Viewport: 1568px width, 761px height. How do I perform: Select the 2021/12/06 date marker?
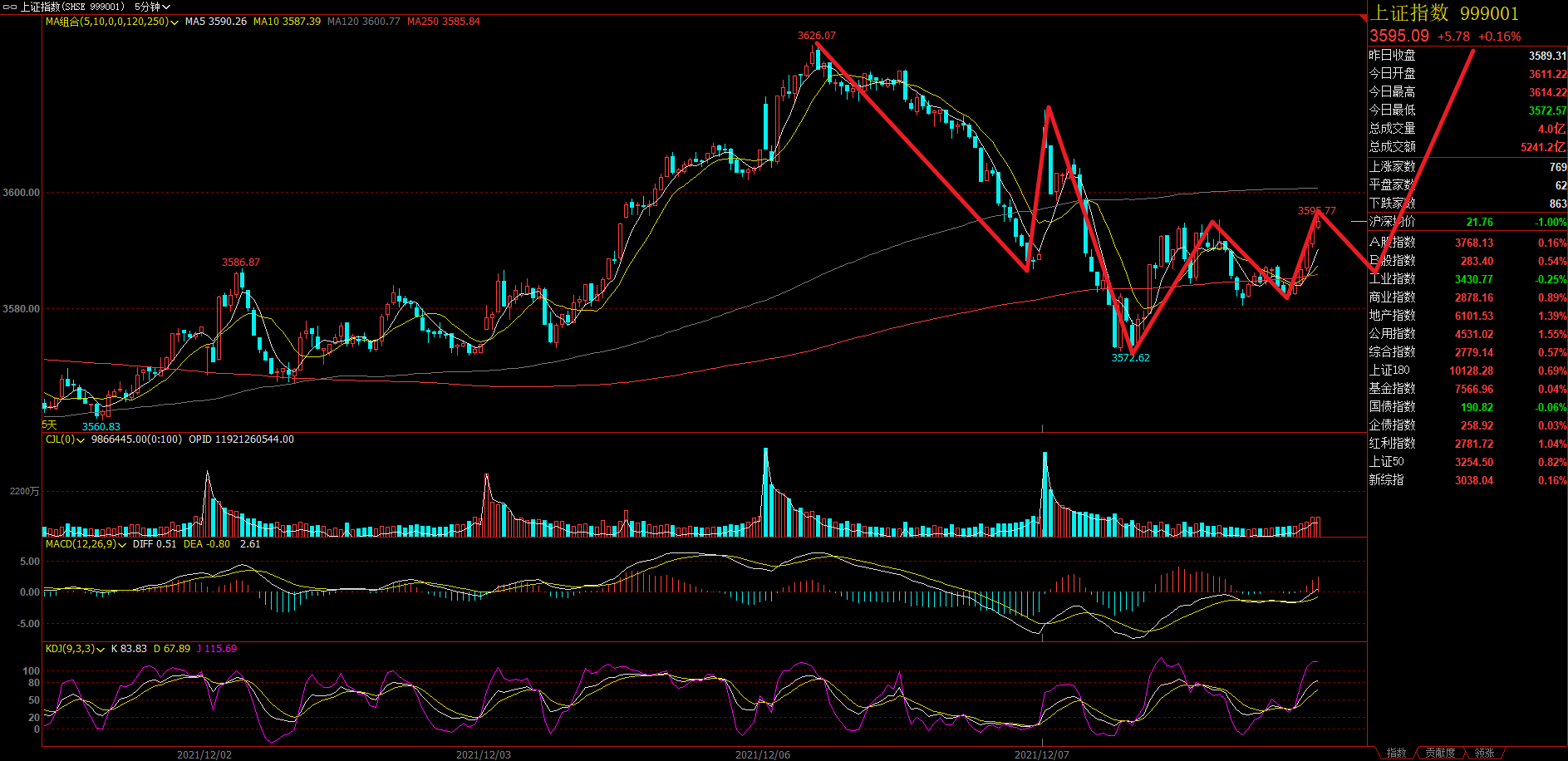[762, 754]
